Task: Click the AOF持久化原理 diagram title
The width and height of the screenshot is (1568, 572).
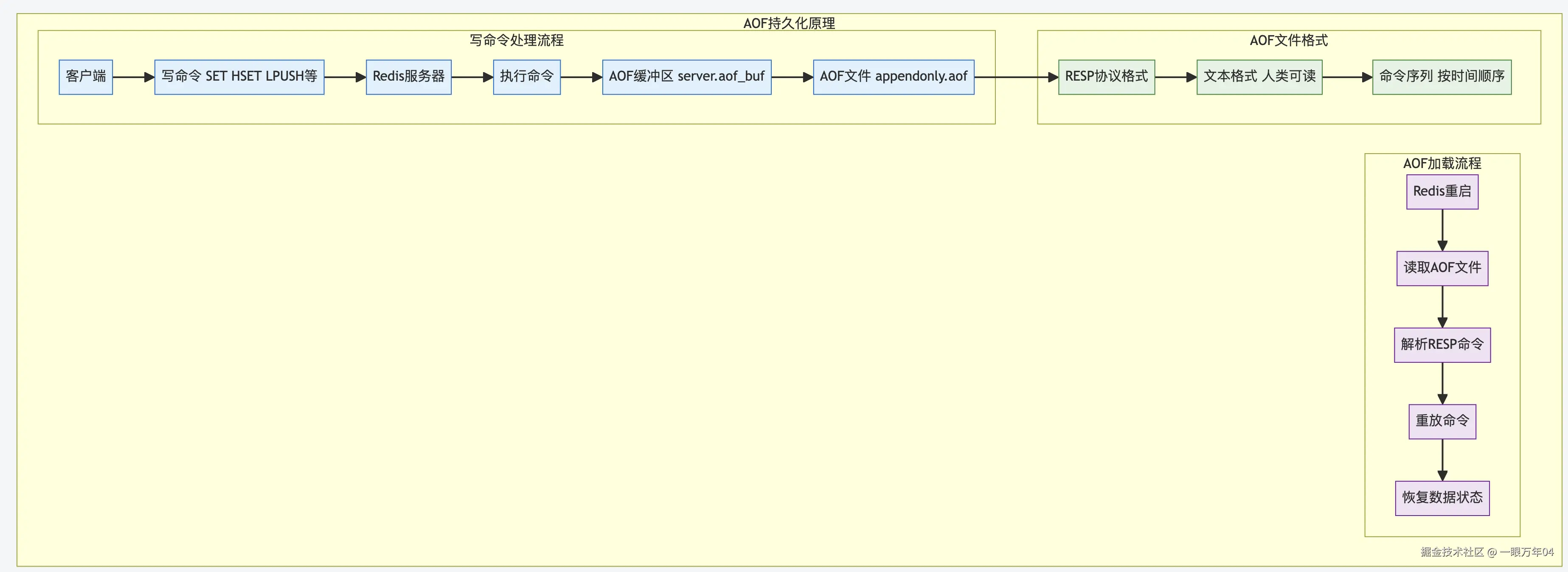Action: click(789, 23)
